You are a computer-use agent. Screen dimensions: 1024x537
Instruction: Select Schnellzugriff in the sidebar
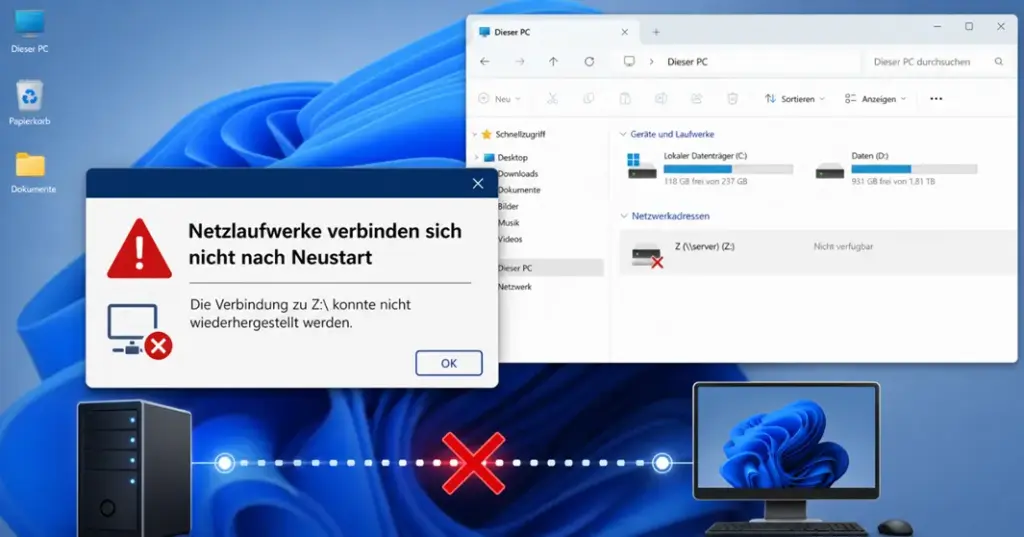pyautogui.click(x=520, y=134)
